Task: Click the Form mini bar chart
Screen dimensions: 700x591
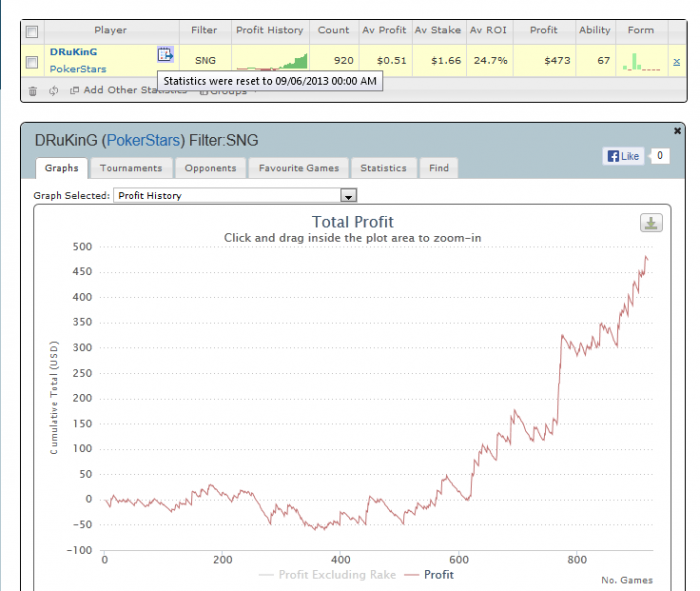Action: tap(641, 62)
